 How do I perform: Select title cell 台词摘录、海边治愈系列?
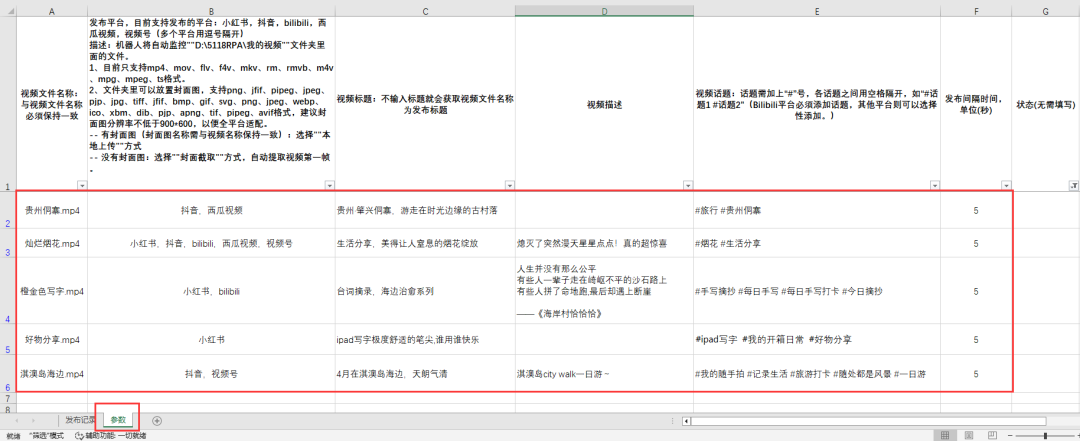[425, 291]
